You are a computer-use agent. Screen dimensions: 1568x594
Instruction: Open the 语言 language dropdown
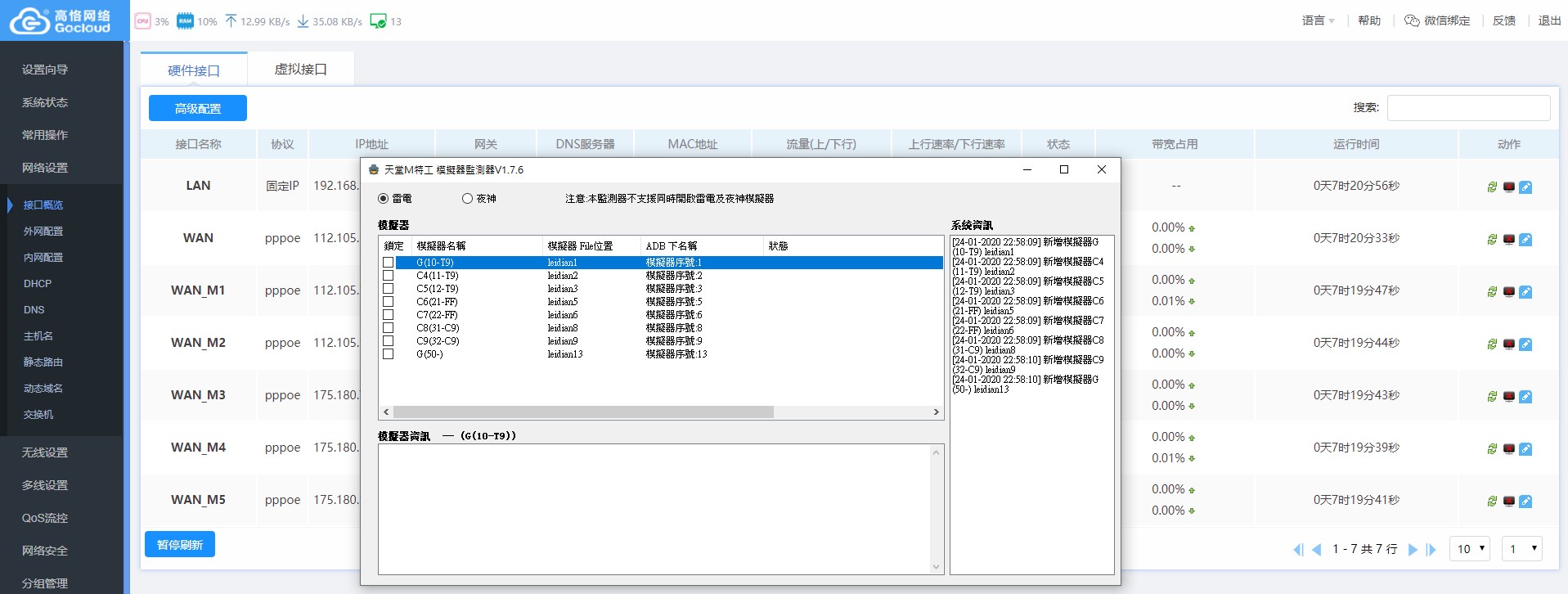(x=1318, y=21)
